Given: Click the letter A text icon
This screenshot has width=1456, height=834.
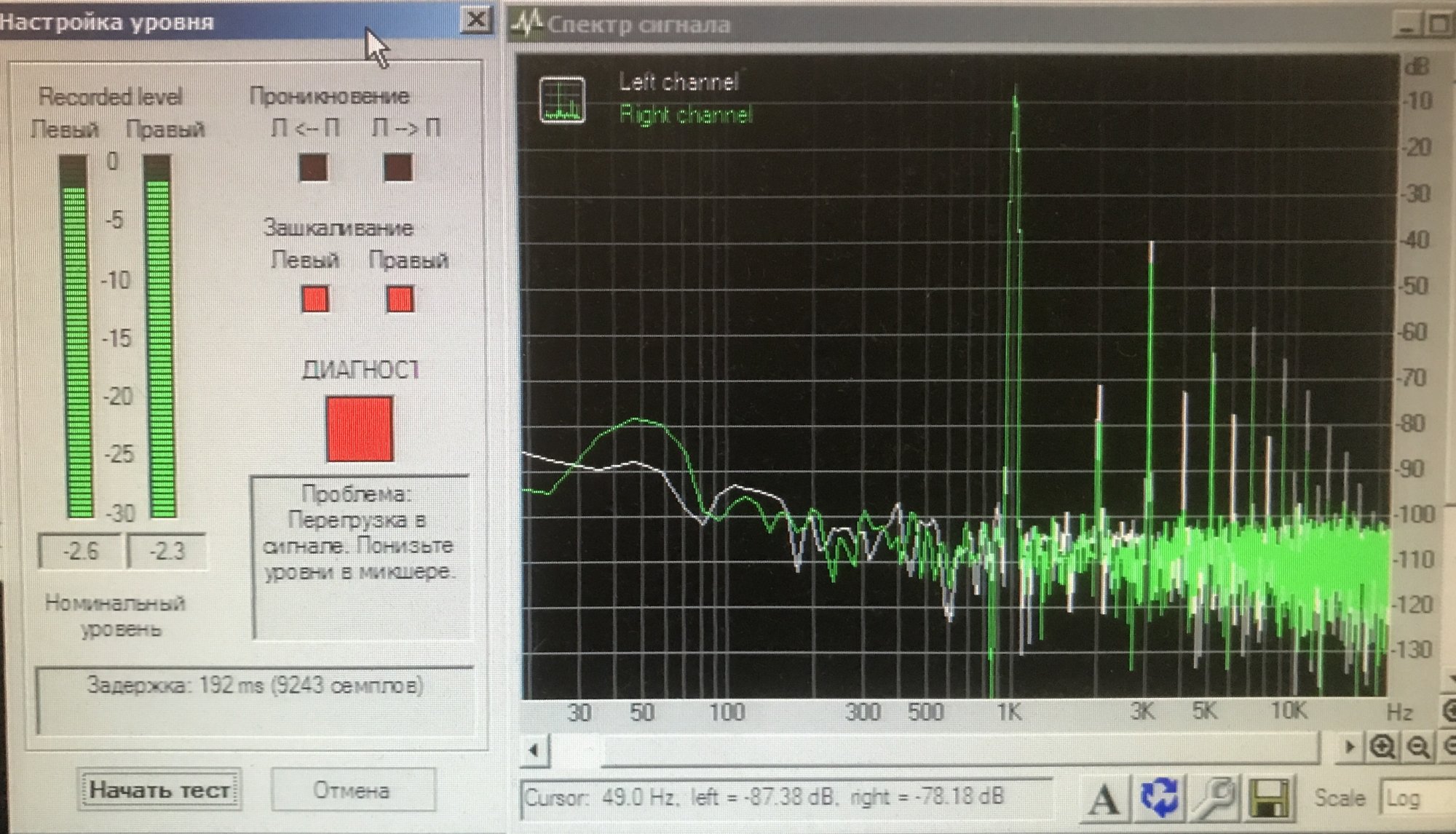Looking at the screenshot, I should (x=1104, y=799).
